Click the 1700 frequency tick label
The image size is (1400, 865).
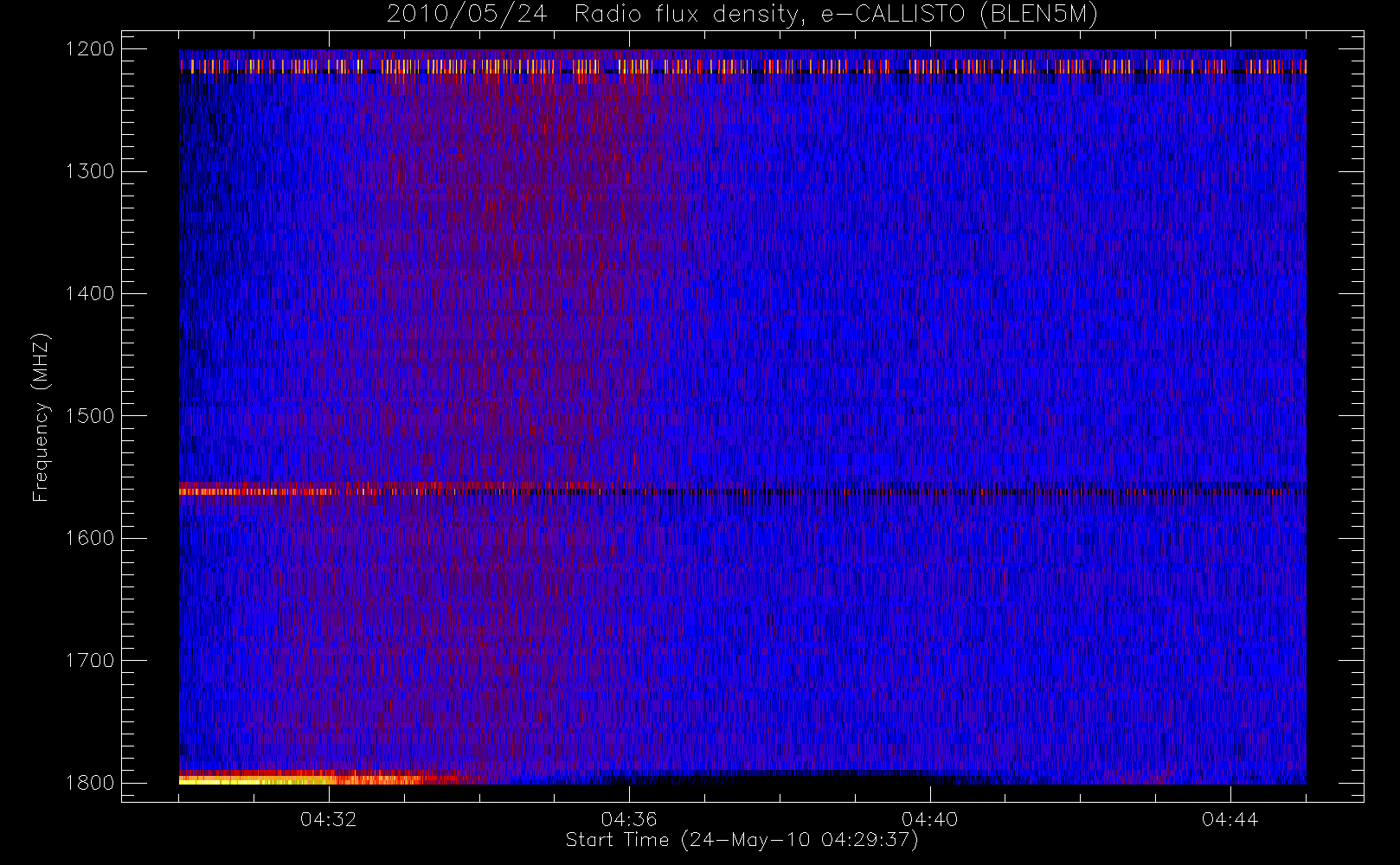coord(90,661)
